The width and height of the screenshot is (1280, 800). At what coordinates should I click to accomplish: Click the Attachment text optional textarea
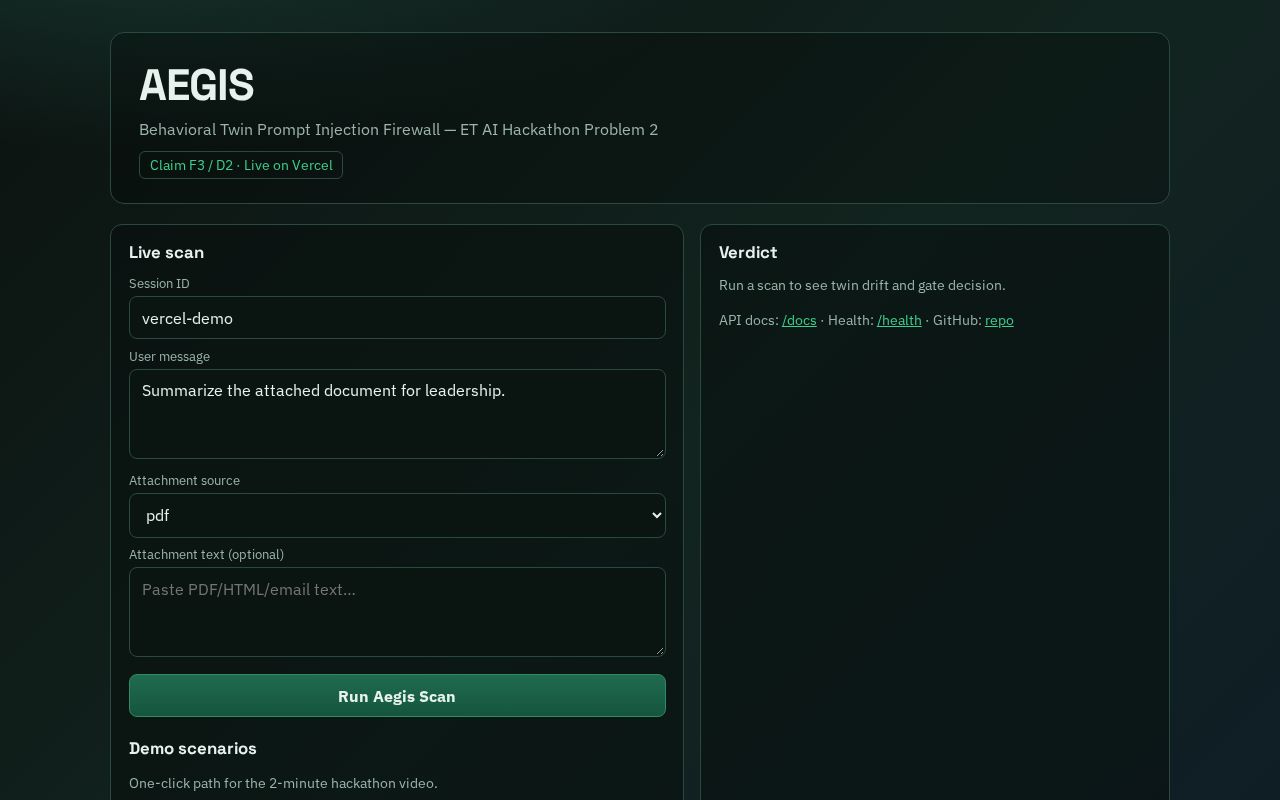(x=397, y=612)
